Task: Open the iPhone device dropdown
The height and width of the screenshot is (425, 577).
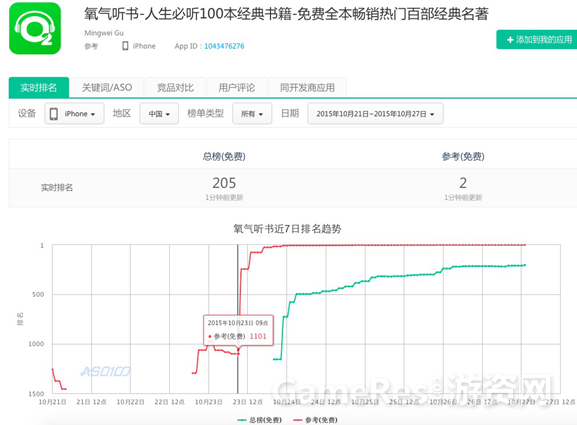Action: 75,114
